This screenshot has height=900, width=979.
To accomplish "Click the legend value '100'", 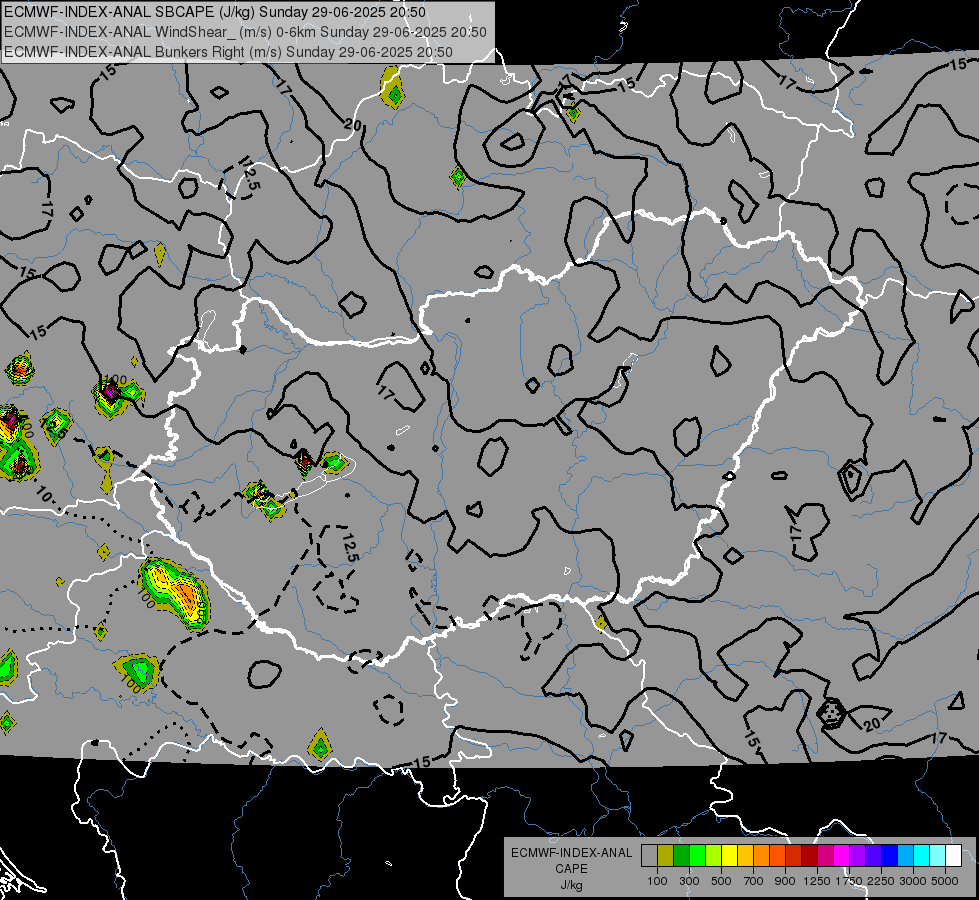I will click(657, 881).
